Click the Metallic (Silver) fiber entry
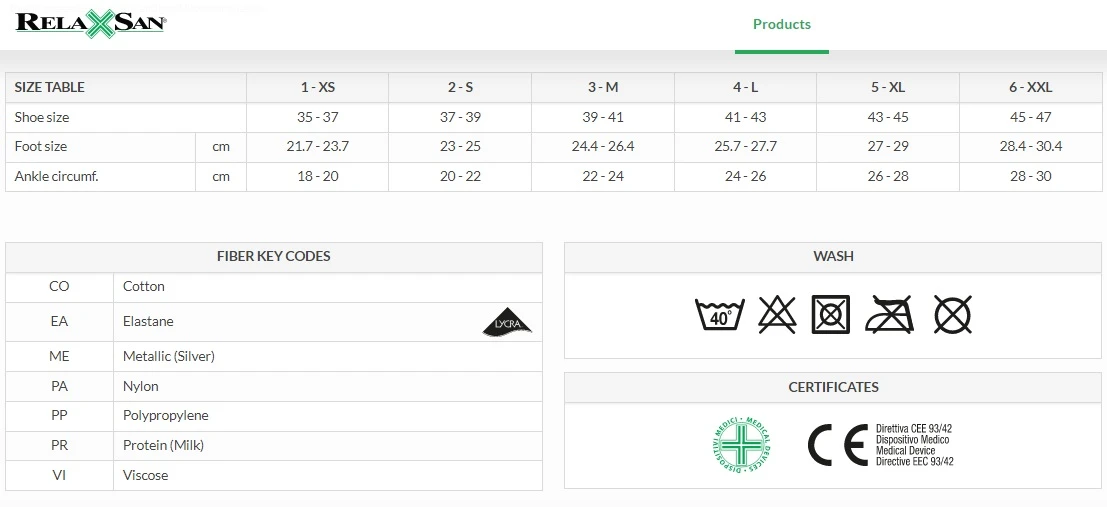Screen dimensions: 1107x507 pyautogui.click(x=168, y=356)
